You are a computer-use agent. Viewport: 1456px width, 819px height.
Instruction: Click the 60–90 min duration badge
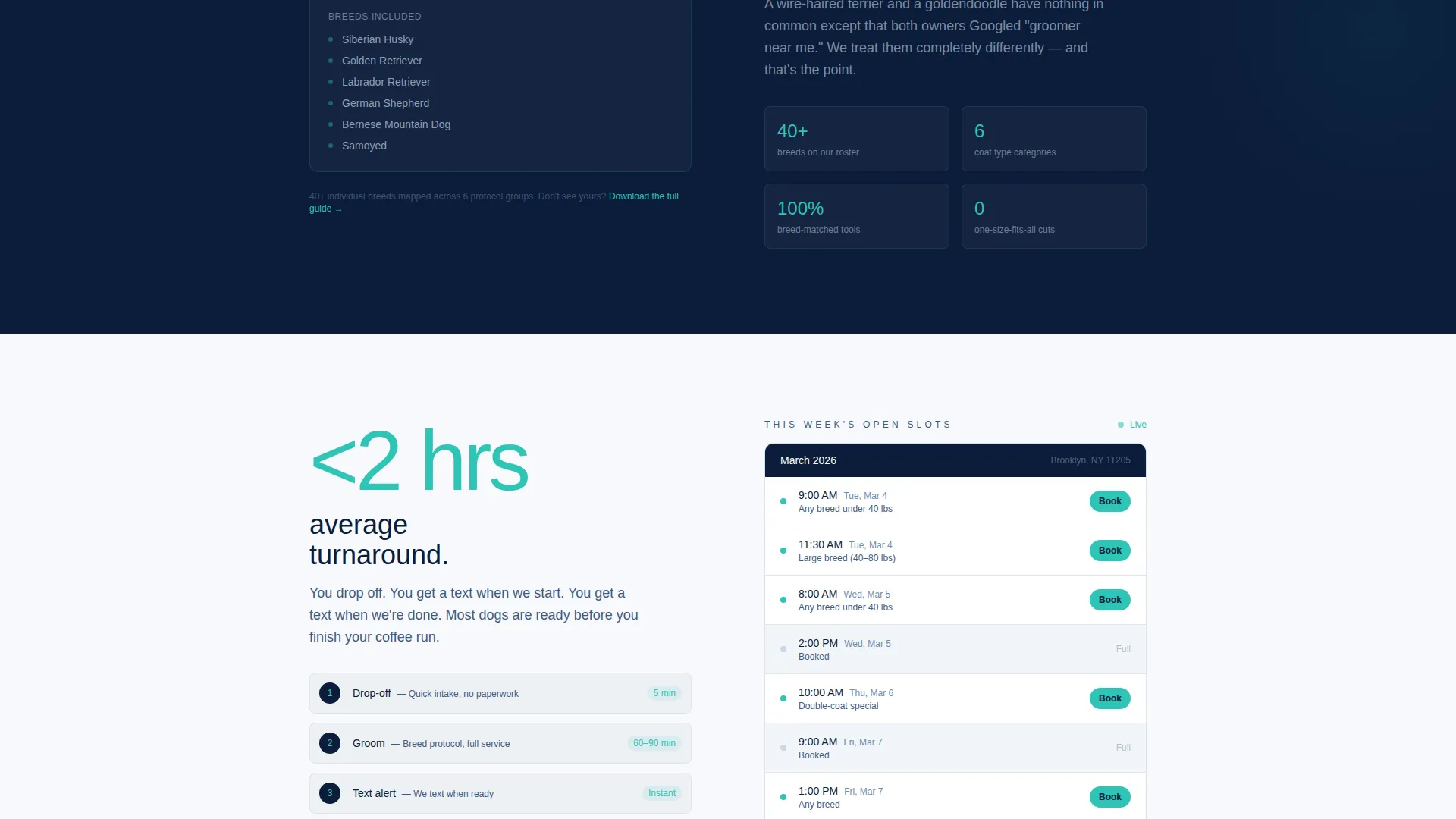pyautogui.click(x=654, y=743)
